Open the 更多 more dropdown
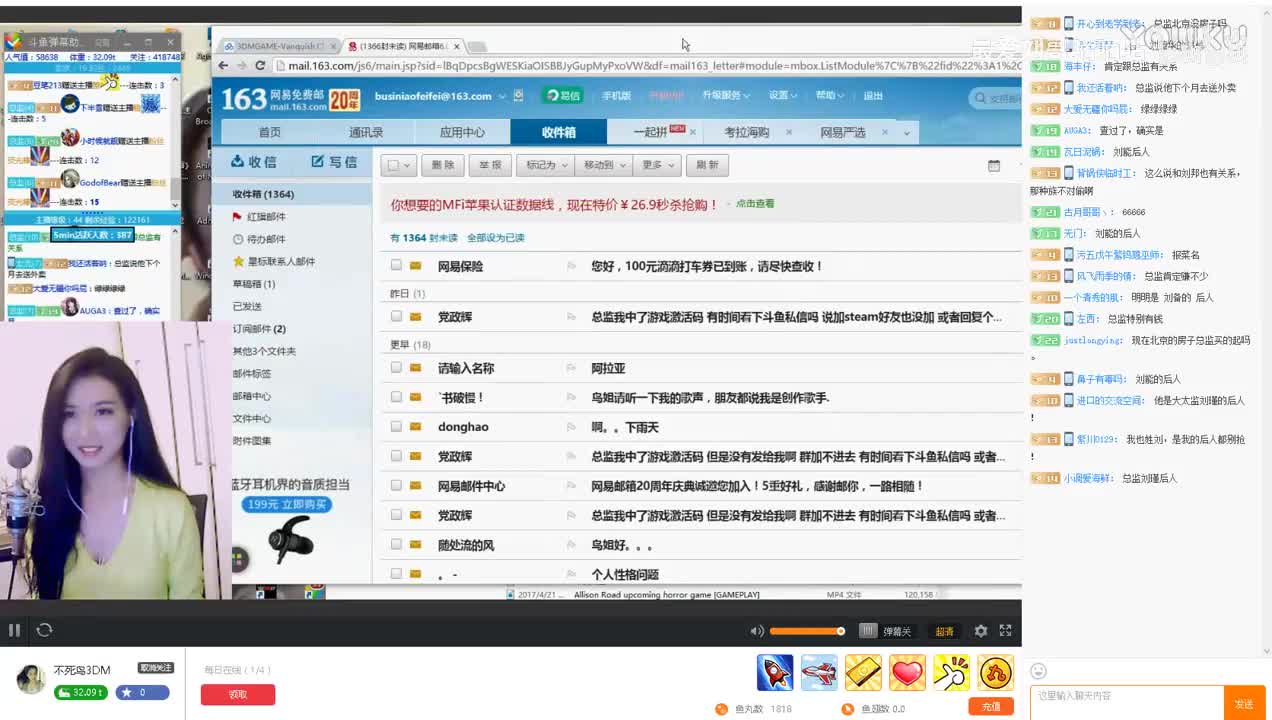This screenshot has height=720, width=1272. (x=658, y=165)
